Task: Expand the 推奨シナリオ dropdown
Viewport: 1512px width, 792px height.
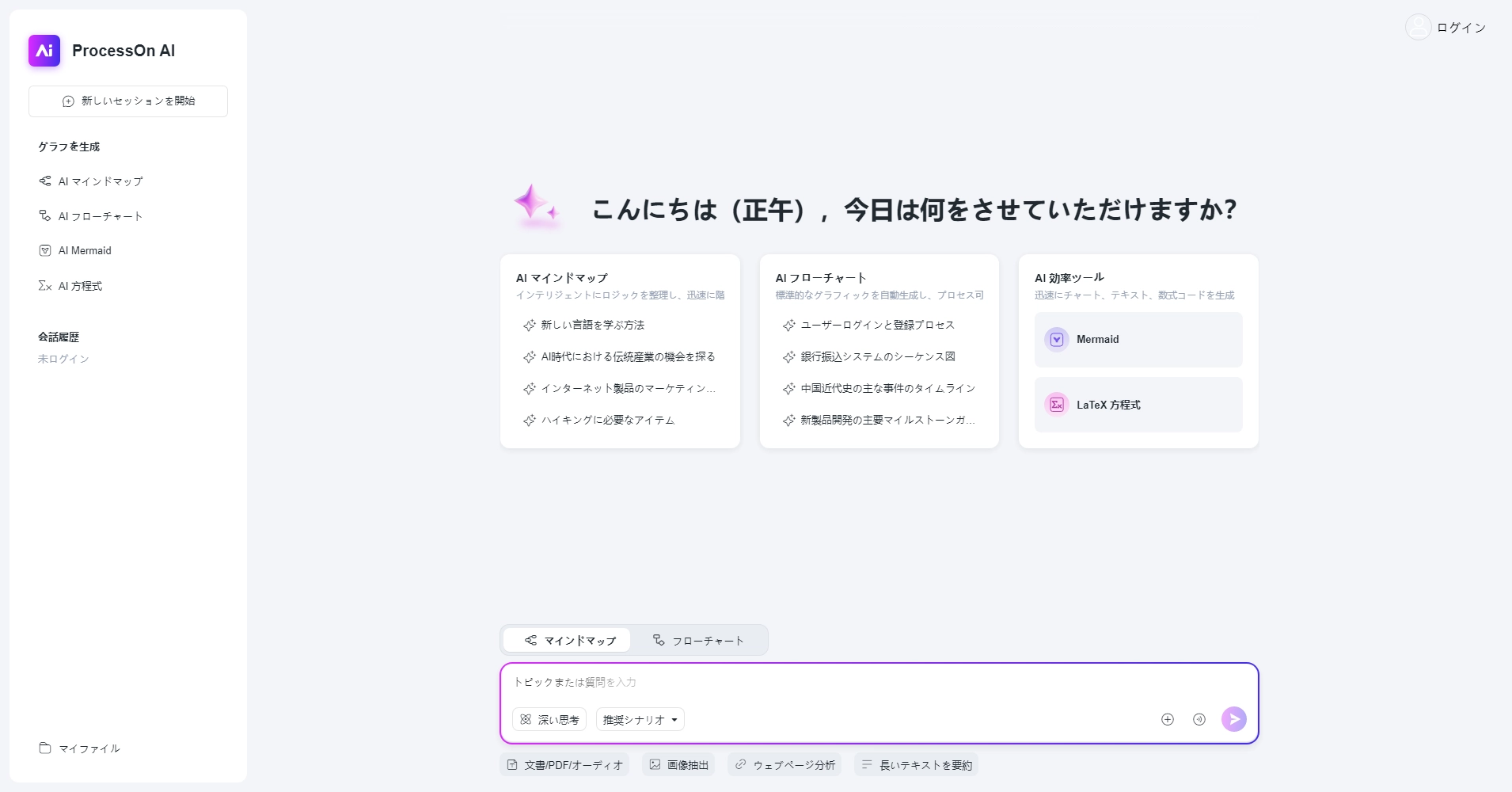Action: click(640, 720)
